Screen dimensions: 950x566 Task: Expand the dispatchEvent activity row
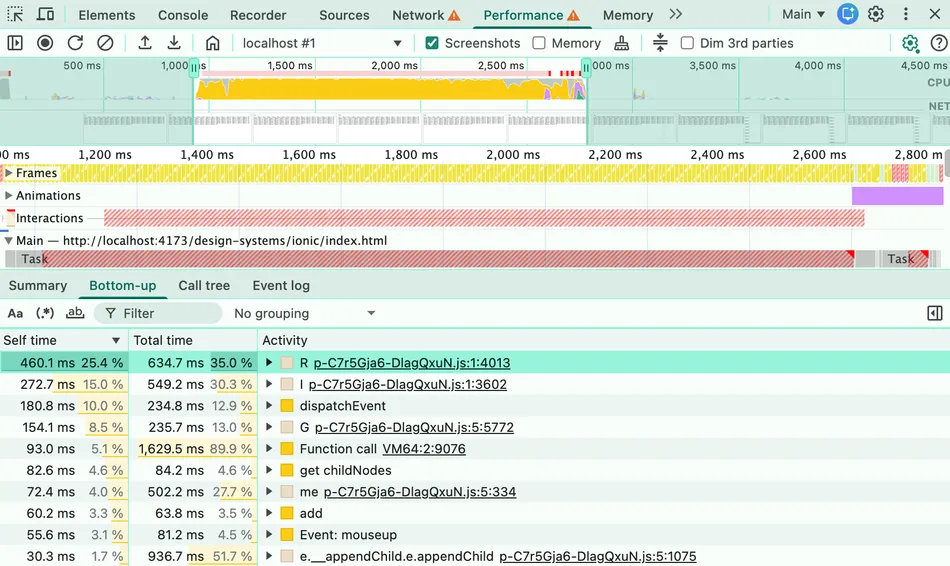point(269,405)
